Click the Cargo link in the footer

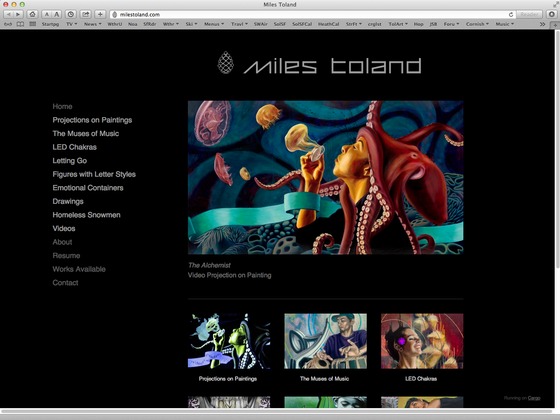pos(534,398)
